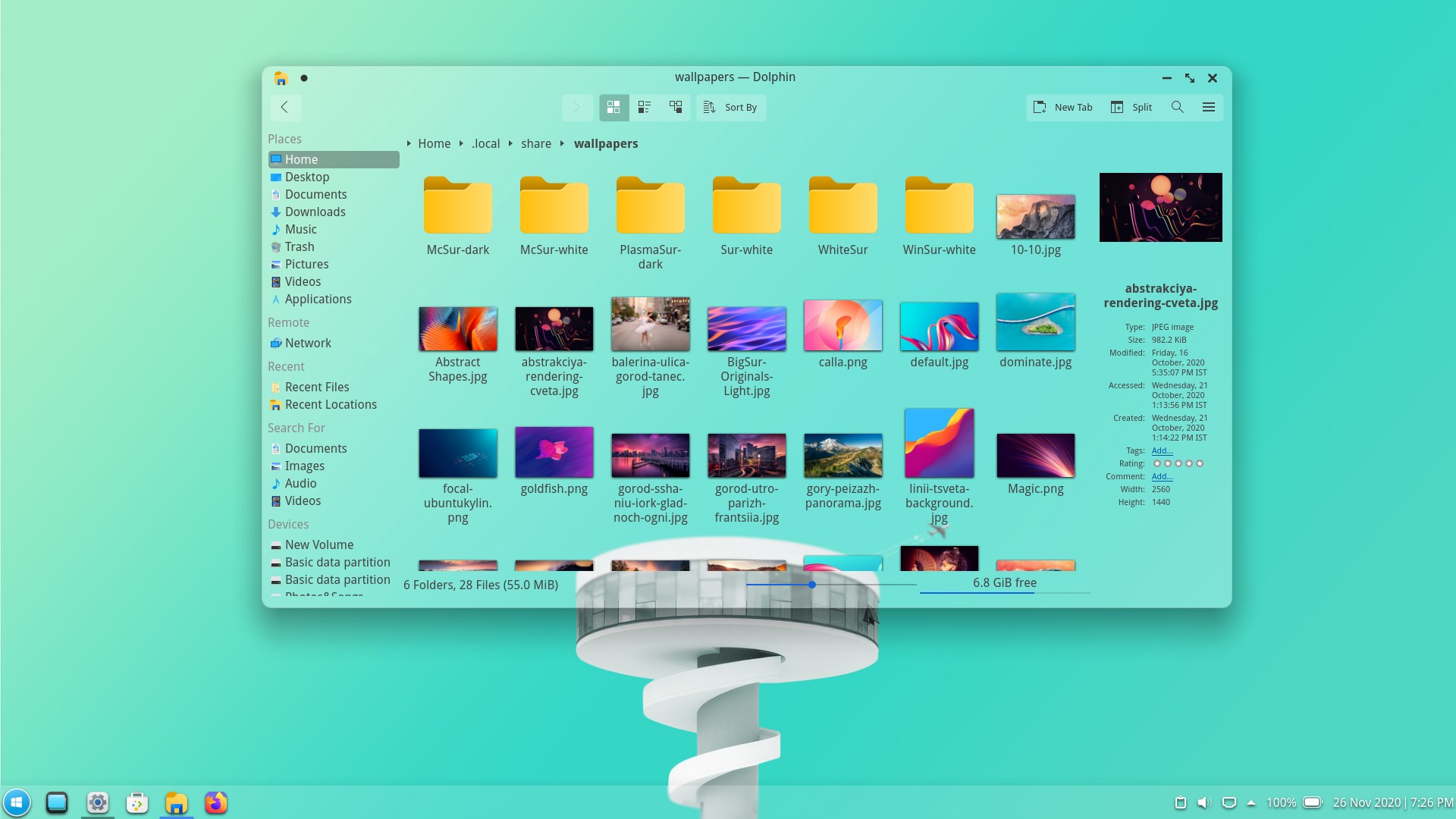Click the preview image in information panel

(1161, 207)
